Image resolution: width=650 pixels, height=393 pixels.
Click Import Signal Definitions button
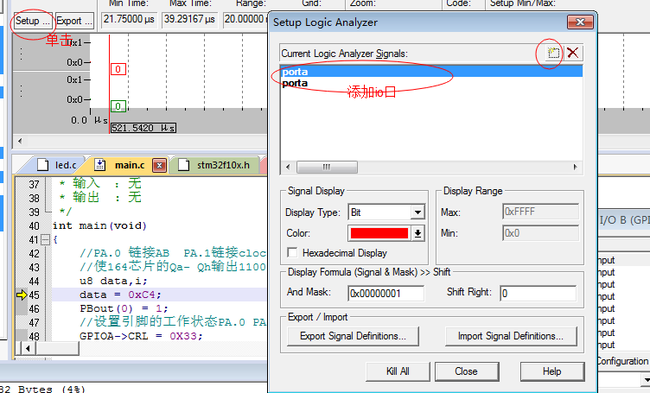click(x=511, y=336)
